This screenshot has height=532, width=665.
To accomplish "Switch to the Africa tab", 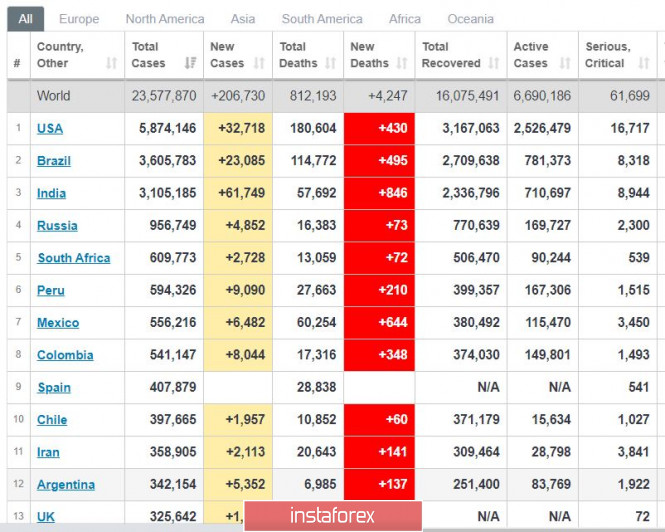I will (x=405, y=19).
